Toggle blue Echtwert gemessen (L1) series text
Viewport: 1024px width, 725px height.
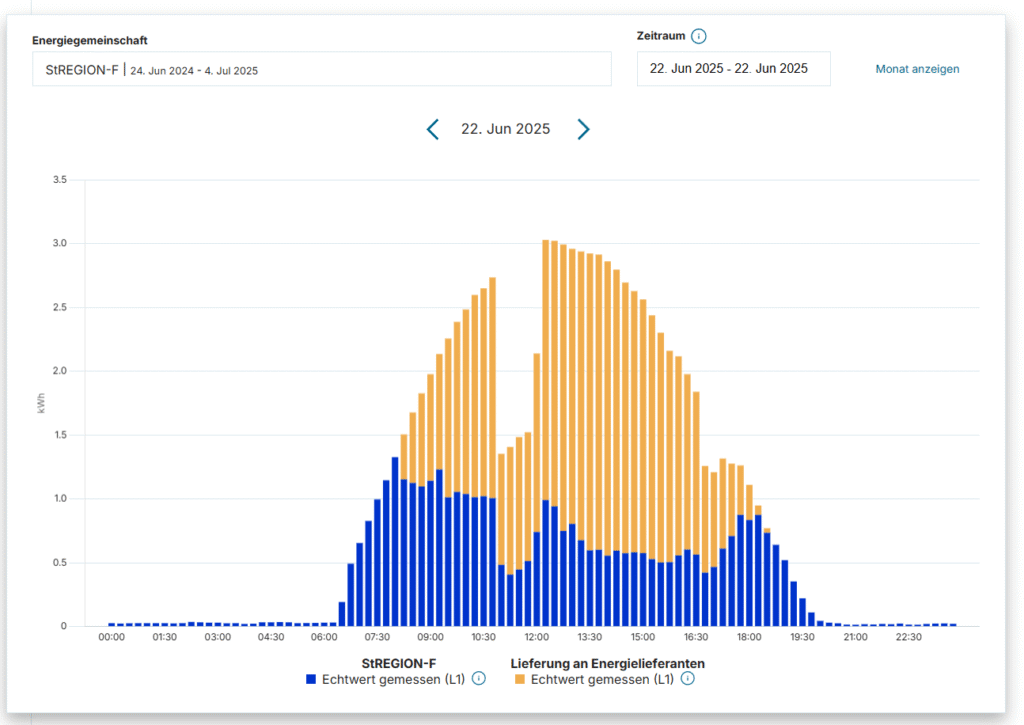[x=393, y=679]
